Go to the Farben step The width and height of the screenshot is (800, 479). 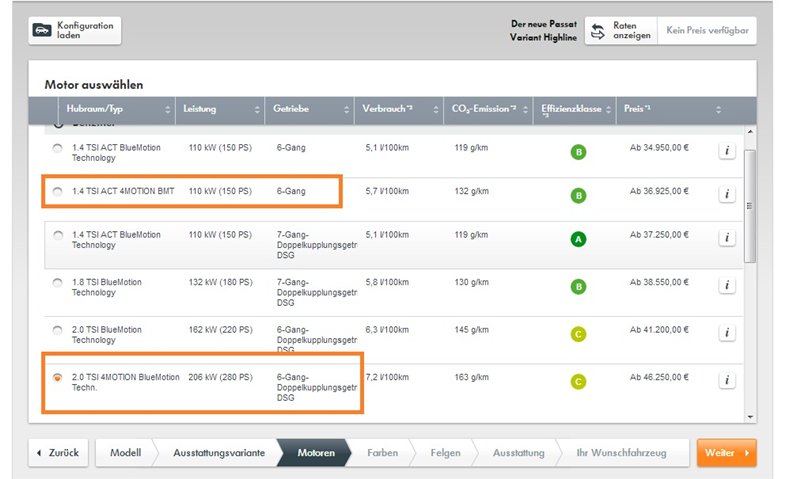[x=383, y=453]
